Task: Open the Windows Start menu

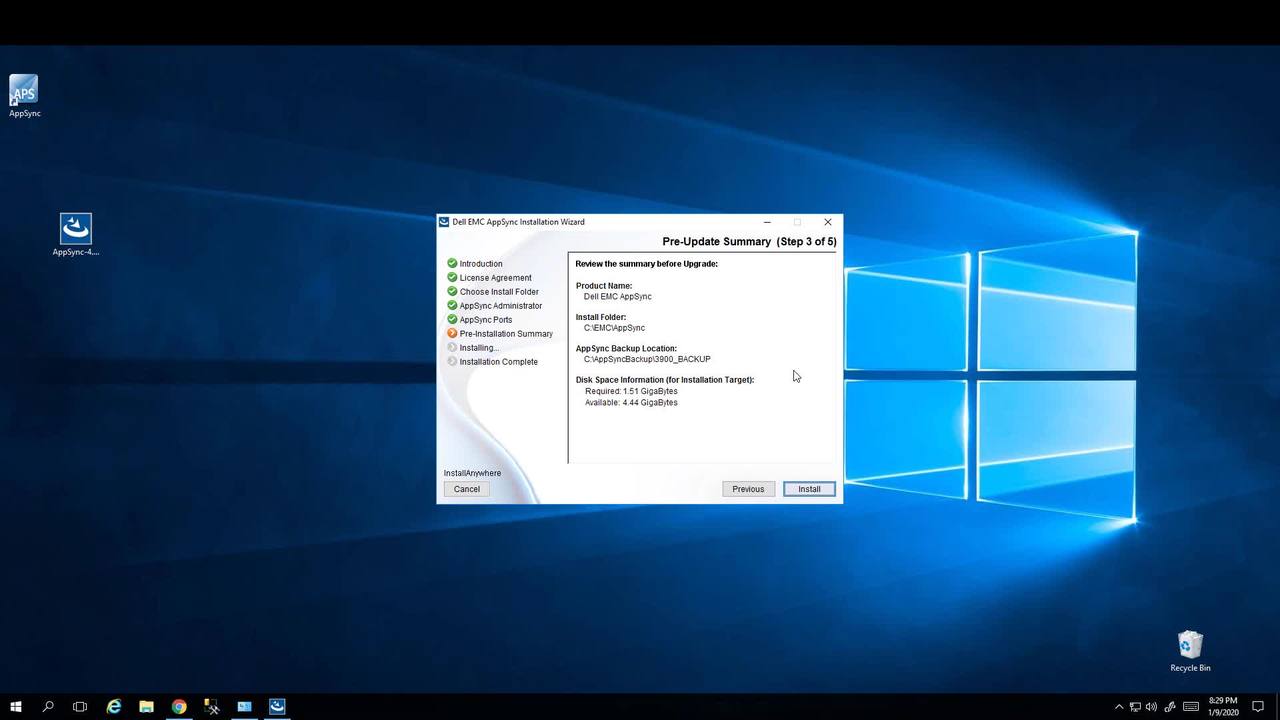Action: pos(16,706)
